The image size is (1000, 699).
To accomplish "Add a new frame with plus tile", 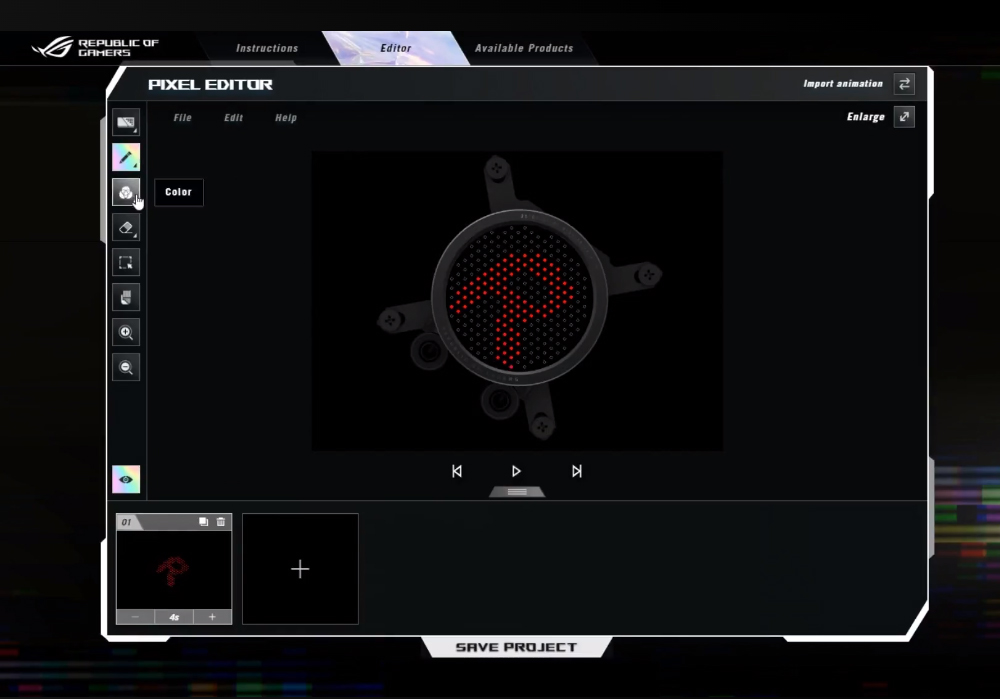I will coord(300,569).
